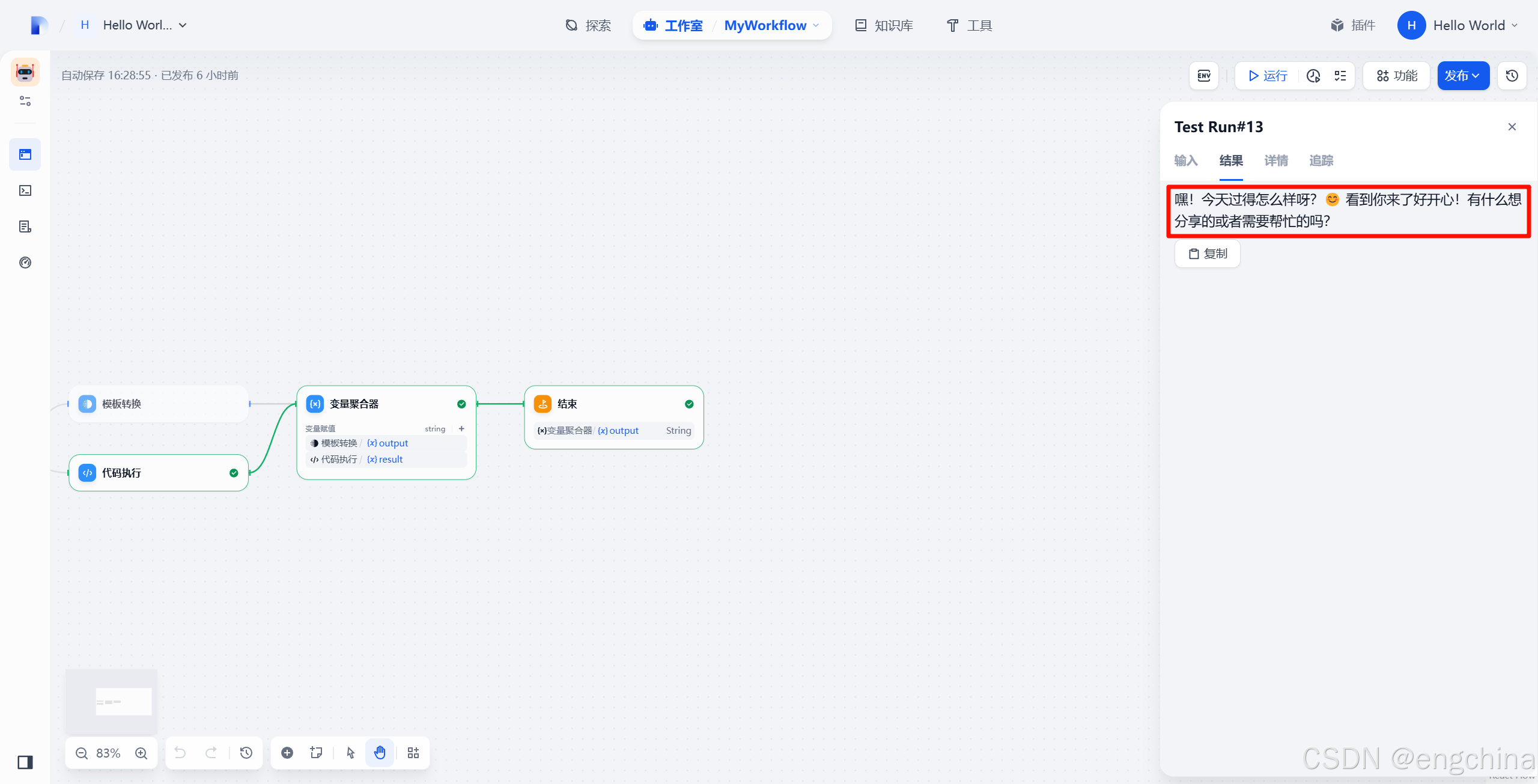Switch to the 详情 tab
The height and width of the screenshot is (784, 1538).
coord(1276,160)
